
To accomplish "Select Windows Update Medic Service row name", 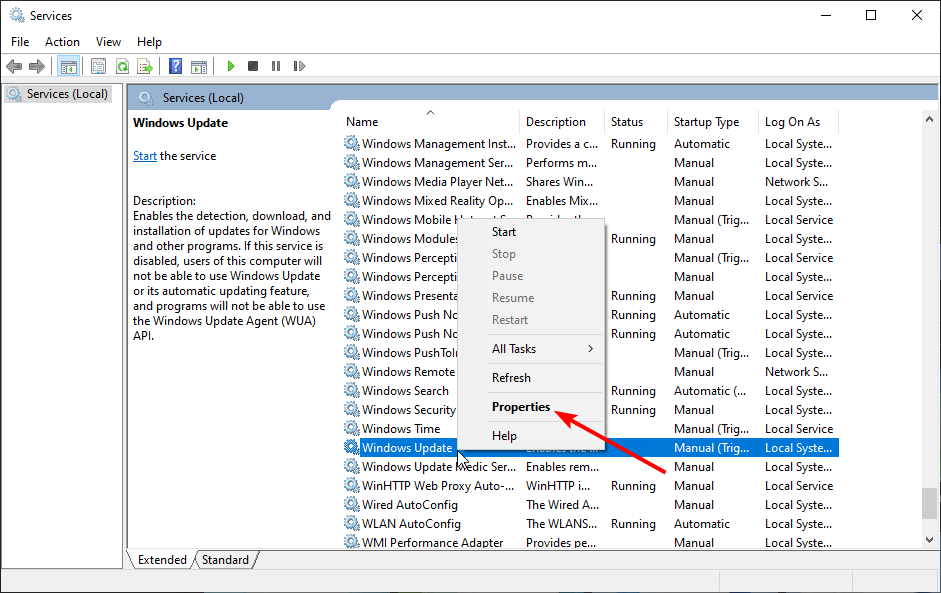I will tap(439, 467).
